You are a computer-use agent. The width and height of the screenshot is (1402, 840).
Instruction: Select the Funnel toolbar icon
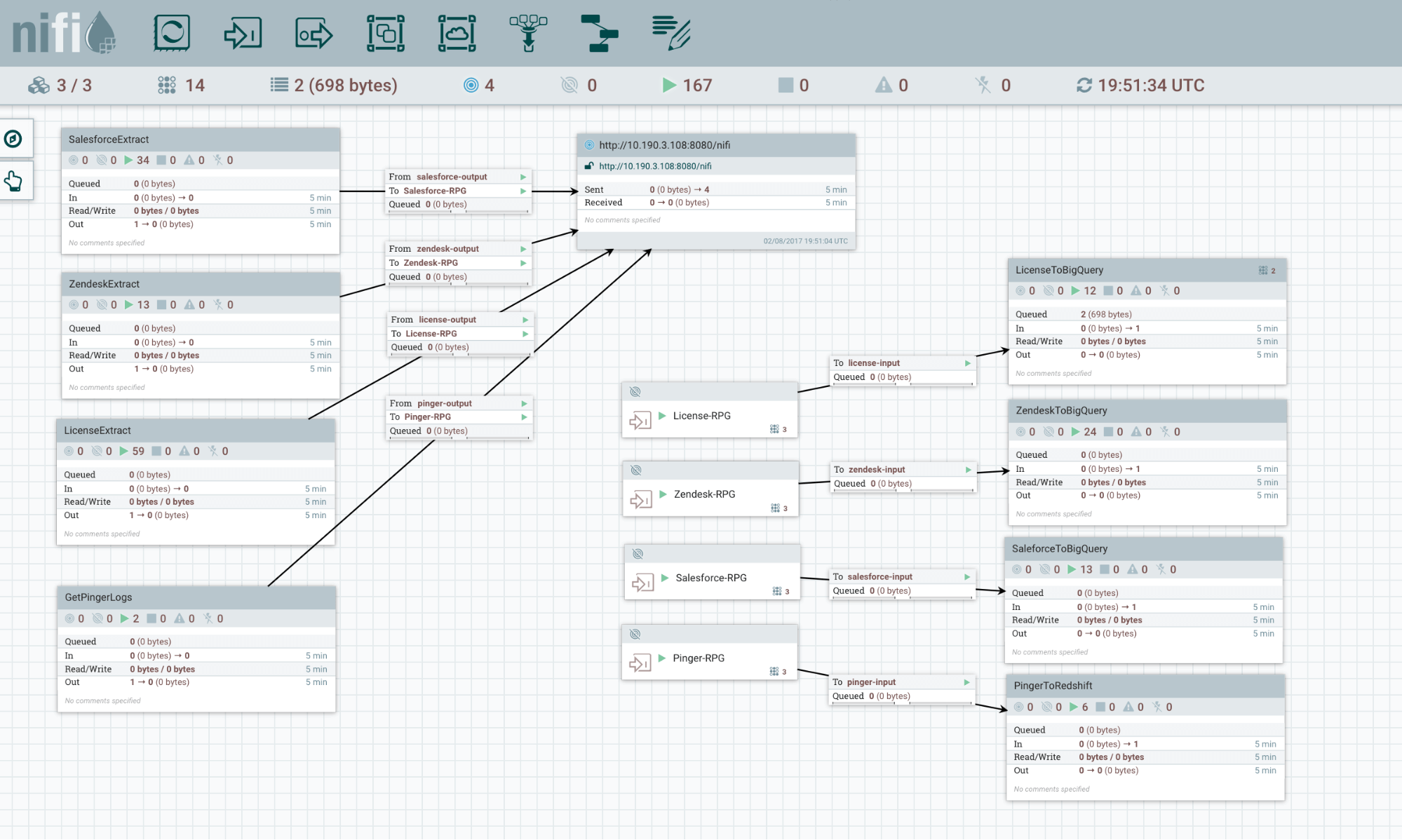pos(528,33)
